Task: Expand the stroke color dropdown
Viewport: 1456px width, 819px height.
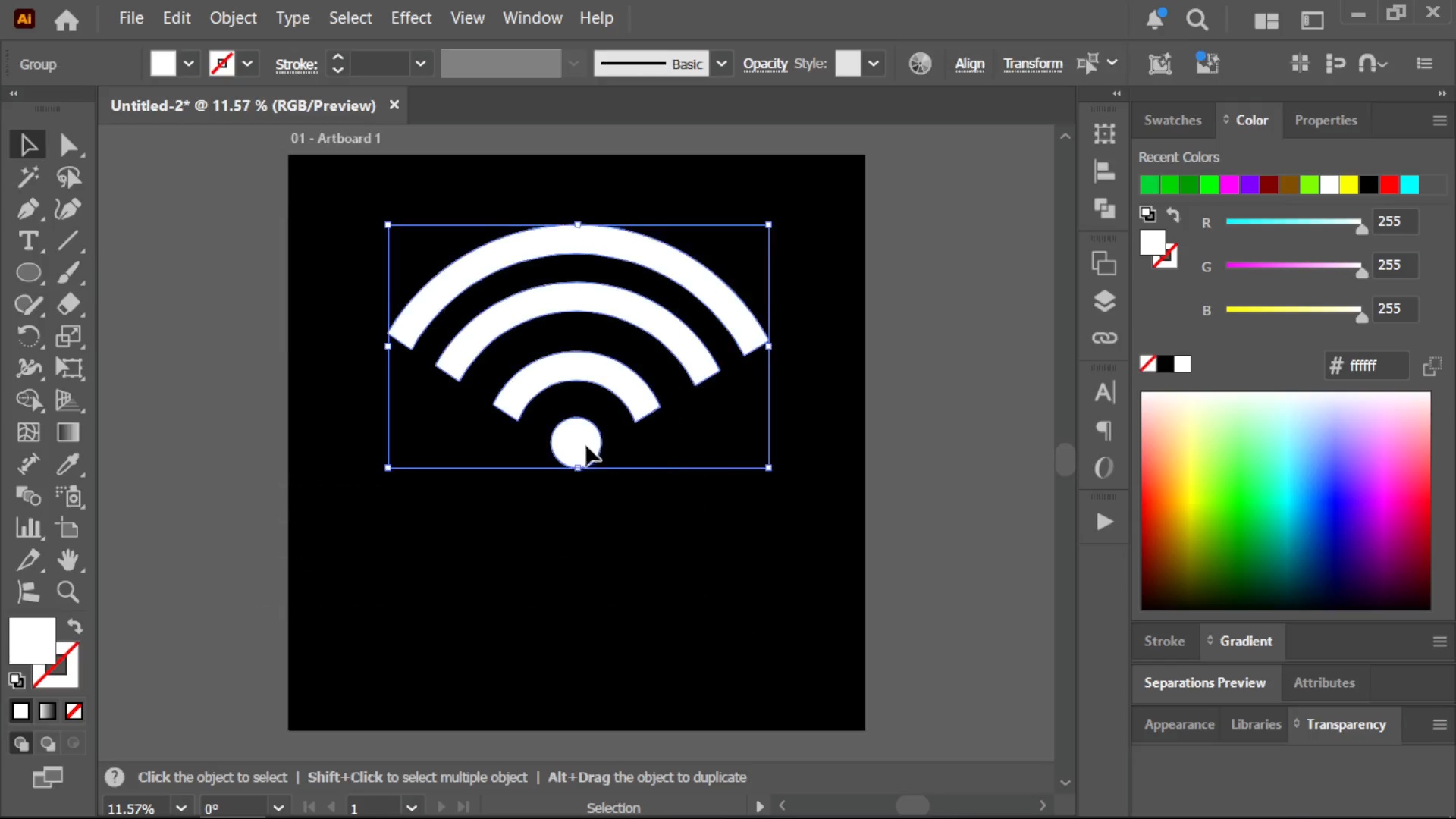Action: [x=247, y=64]
